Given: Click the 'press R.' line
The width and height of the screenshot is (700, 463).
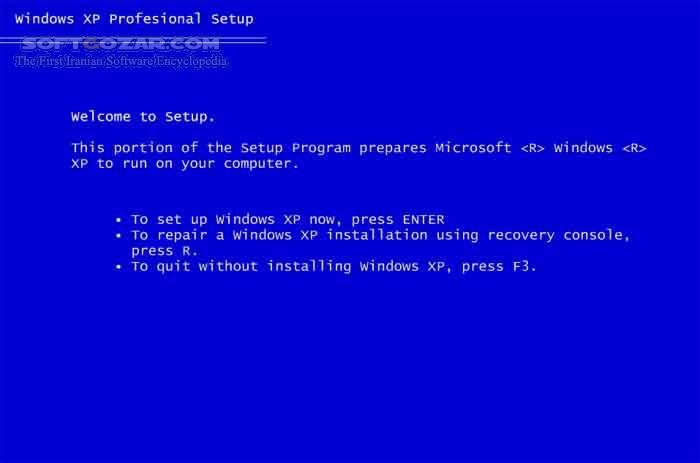Looking at the screenshot, I should click(164, 251).
